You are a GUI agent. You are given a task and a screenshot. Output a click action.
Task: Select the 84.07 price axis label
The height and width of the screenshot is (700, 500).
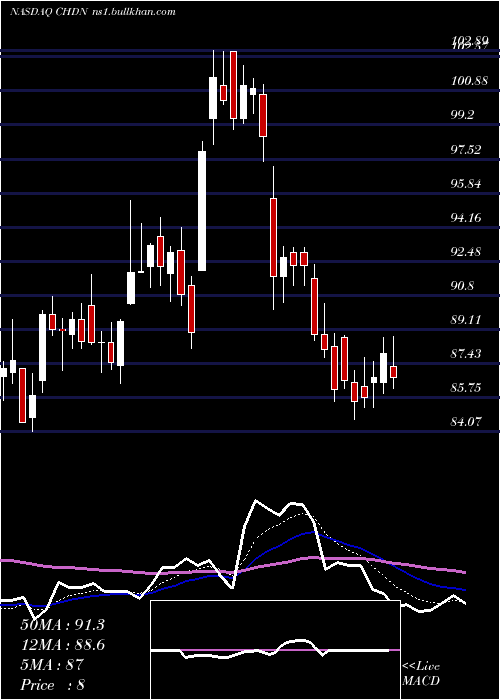[466, 421]
